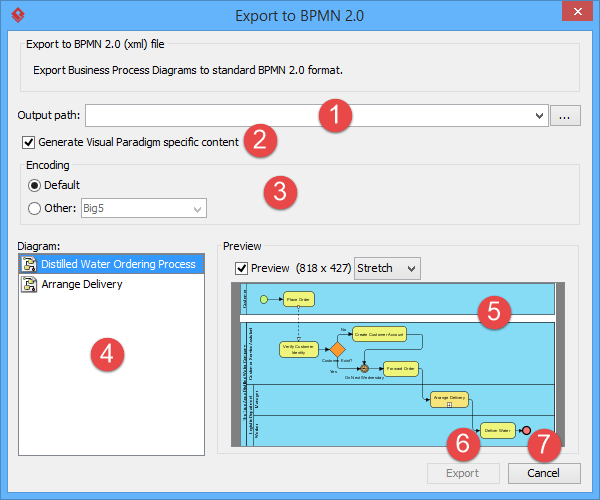
Task: Click the red end event in preview
Action: click(527, 431)
